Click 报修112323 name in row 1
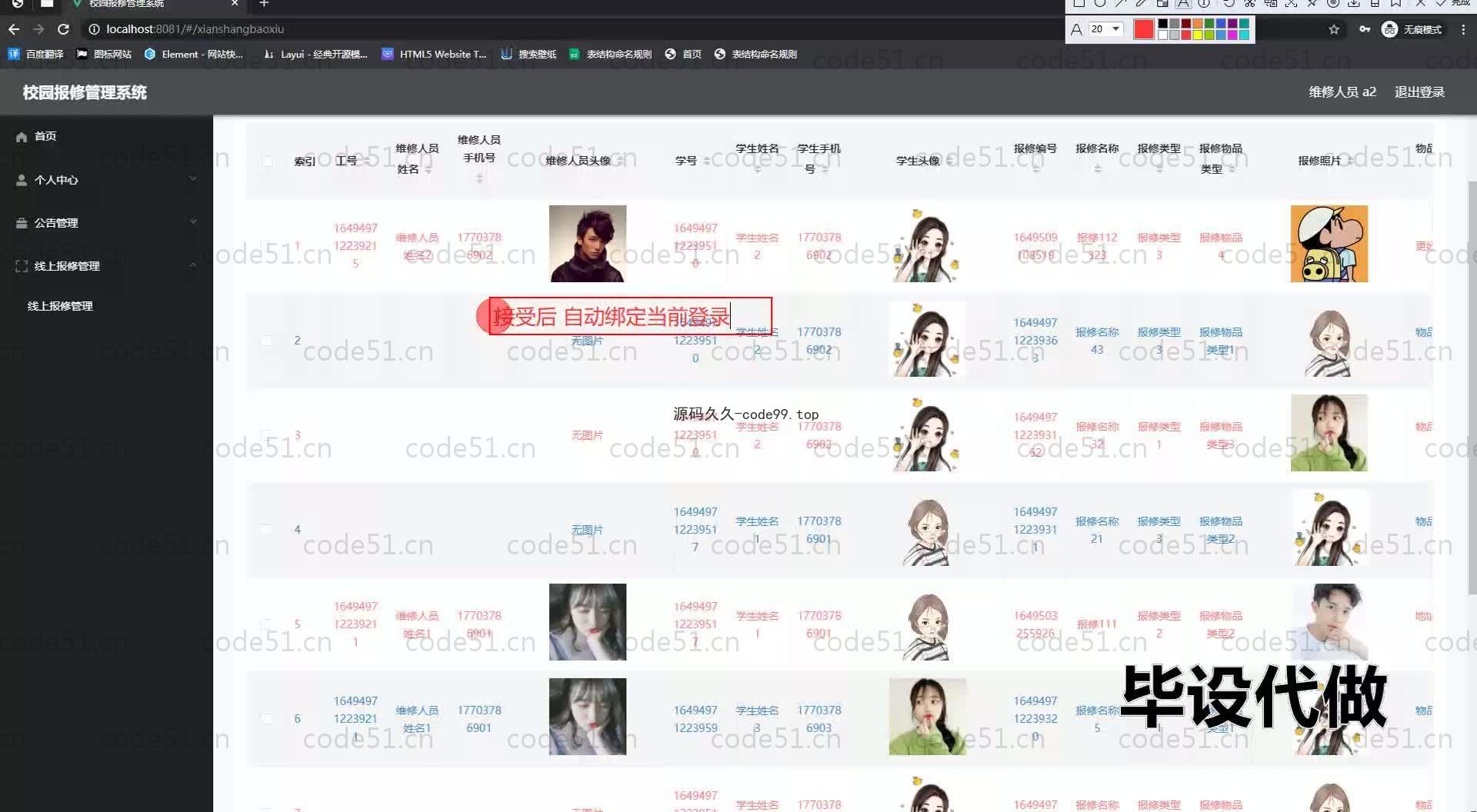Image resolution: width=1477 pixels, height=812 pixels. [x=1097, y=246]
